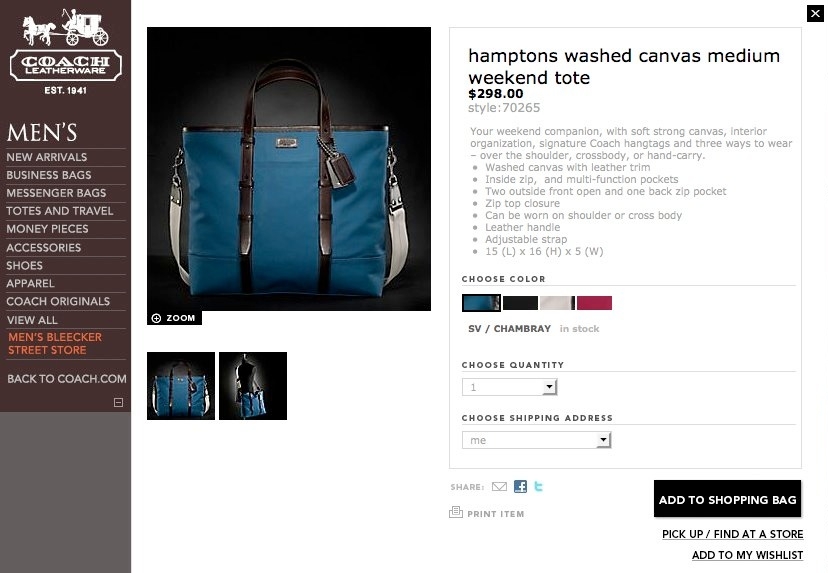Image resolution: width=828 pixels, height=573 pixels.
Task: Click the Coach Leatherware logo
Action: click(x=65, y=52)
